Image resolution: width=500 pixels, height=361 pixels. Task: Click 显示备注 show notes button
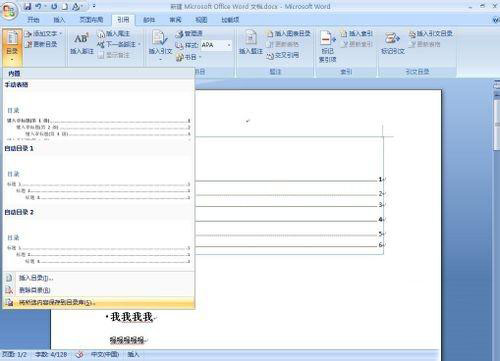[113, 55]
